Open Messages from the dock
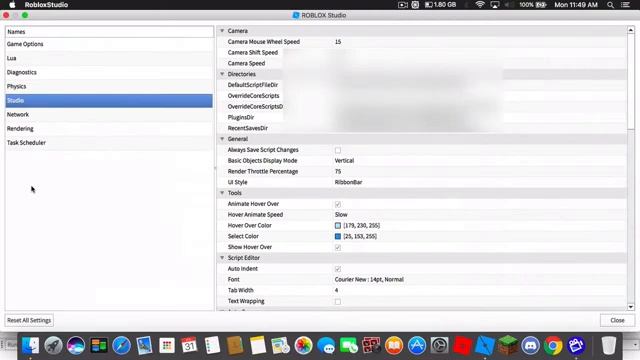This screenshot has width=640, height=360. coord(326,346)
